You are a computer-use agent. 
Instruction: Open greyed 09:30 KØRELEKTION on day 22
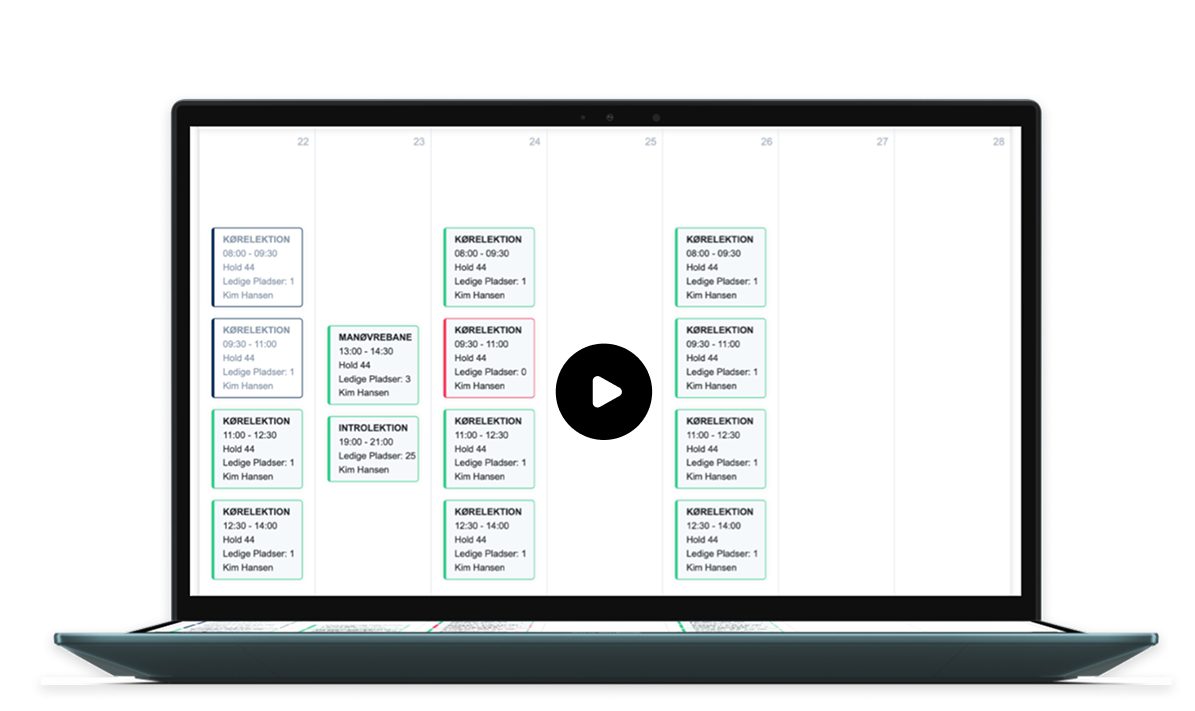pyautogui.click(x=257, y=357)
